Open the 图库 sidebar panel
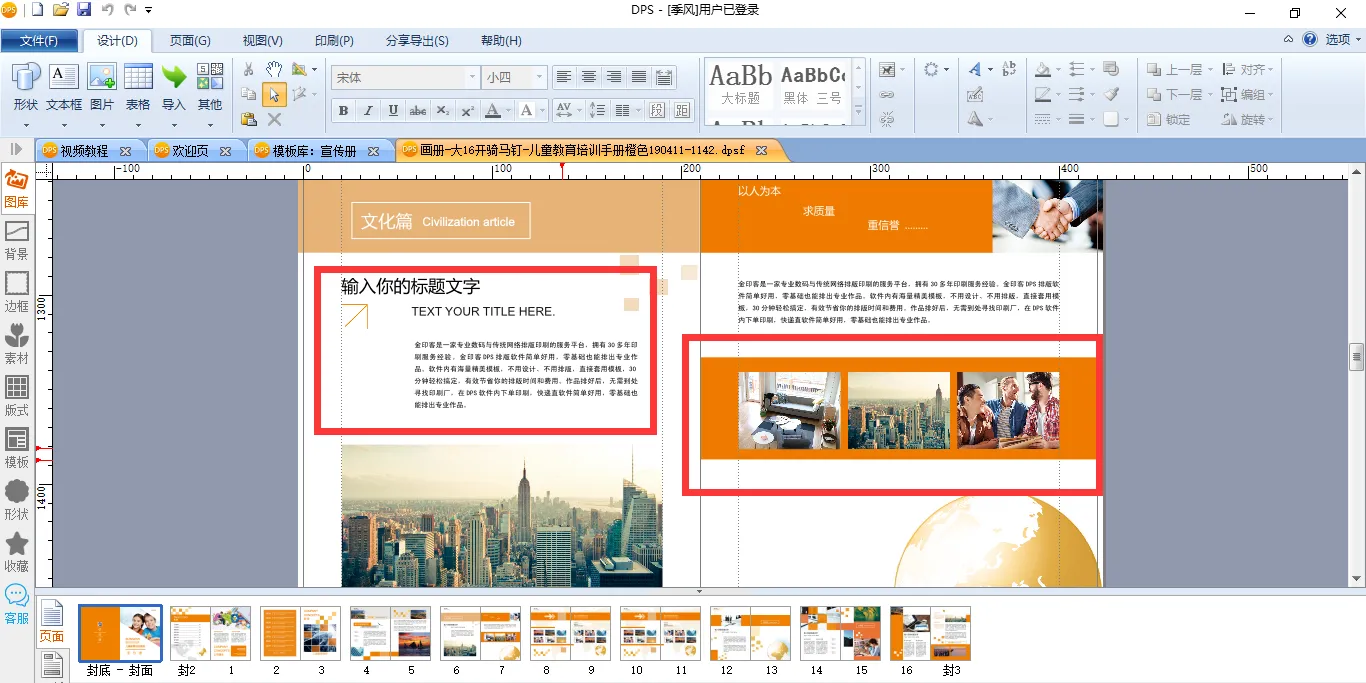 click(x=17, y=190)
